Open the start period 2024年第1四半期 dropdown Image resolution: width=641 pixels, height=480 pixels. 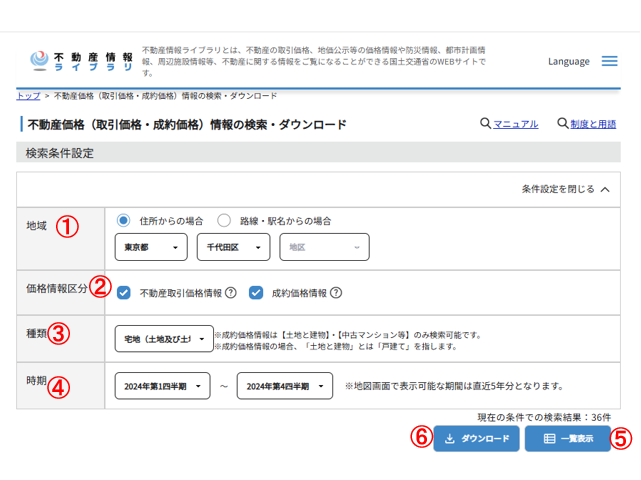click(x=162, y=386)
